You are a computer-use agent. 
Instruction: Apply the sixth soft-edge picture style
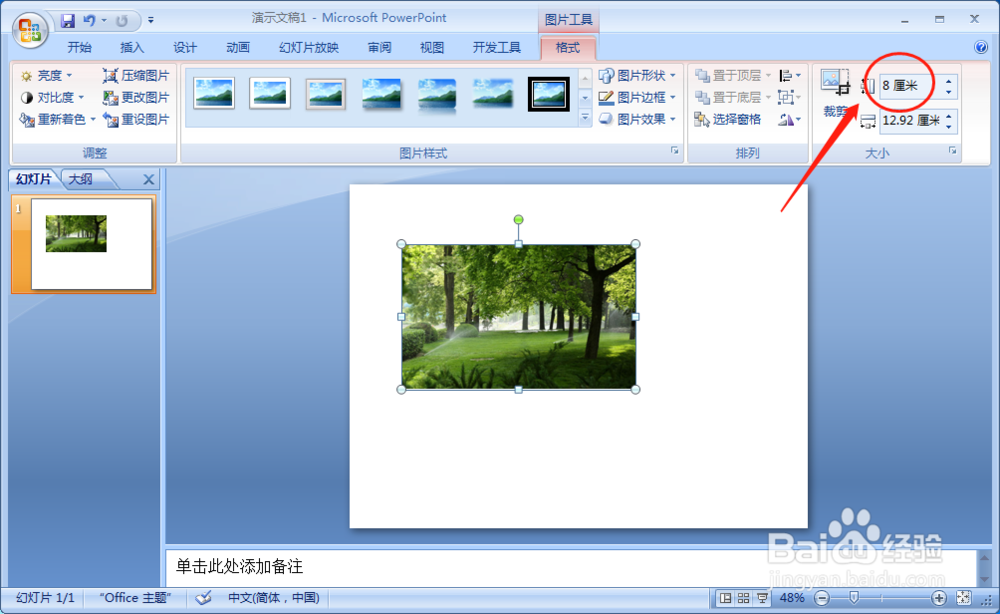click(492, 94)
